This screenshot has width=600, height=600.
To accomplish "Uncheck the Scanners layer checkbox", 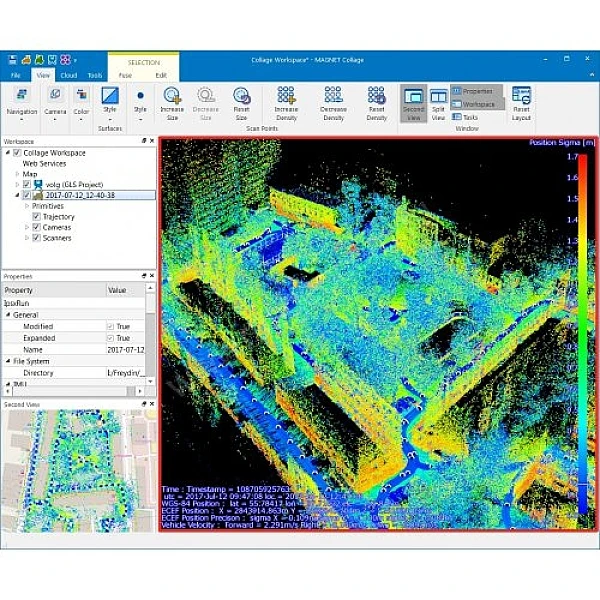I will (x=37, y=238).
